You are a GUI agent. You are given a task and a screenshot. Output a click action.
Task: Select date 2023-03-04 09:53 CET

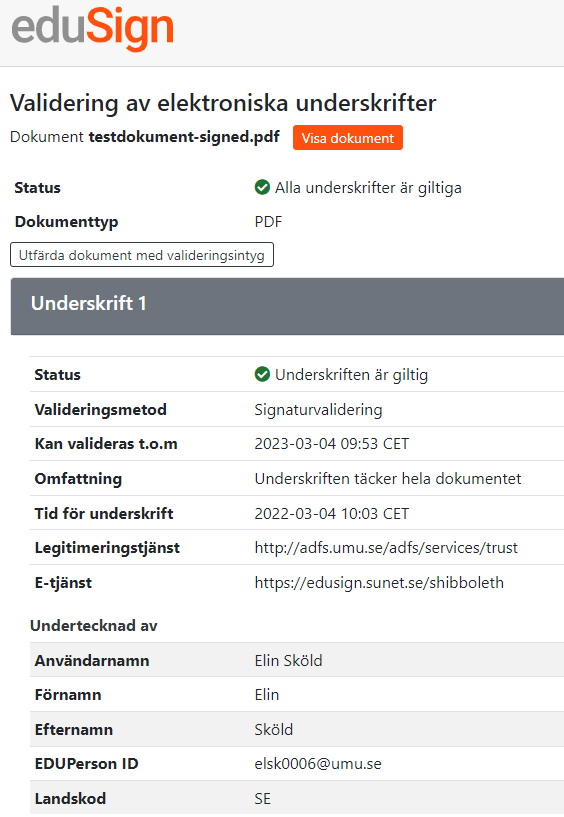[x=332, y=443]
